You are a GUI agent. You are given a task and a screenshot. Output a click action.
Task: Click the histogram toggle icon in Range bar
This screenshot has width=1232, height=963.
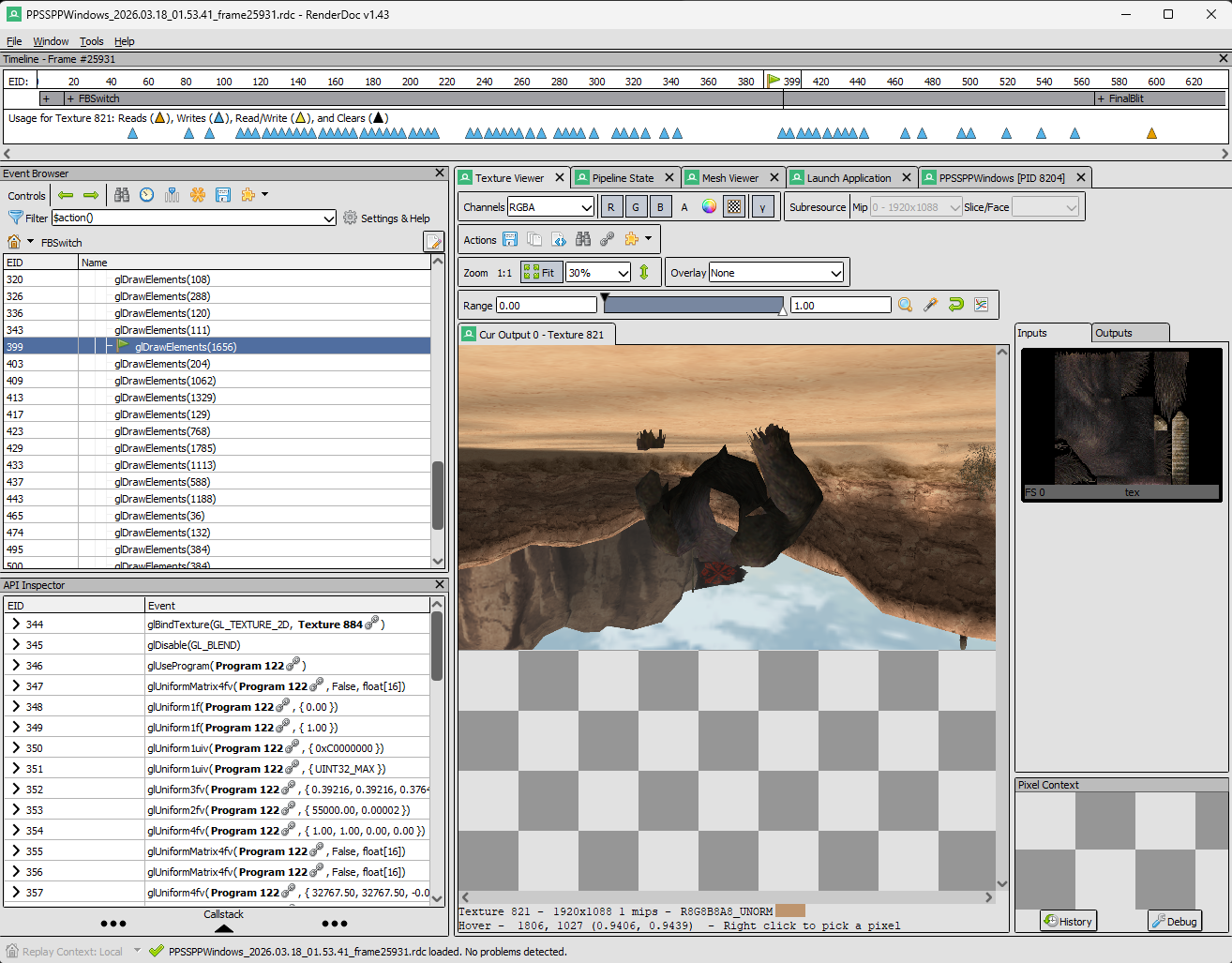click(981, 305)
